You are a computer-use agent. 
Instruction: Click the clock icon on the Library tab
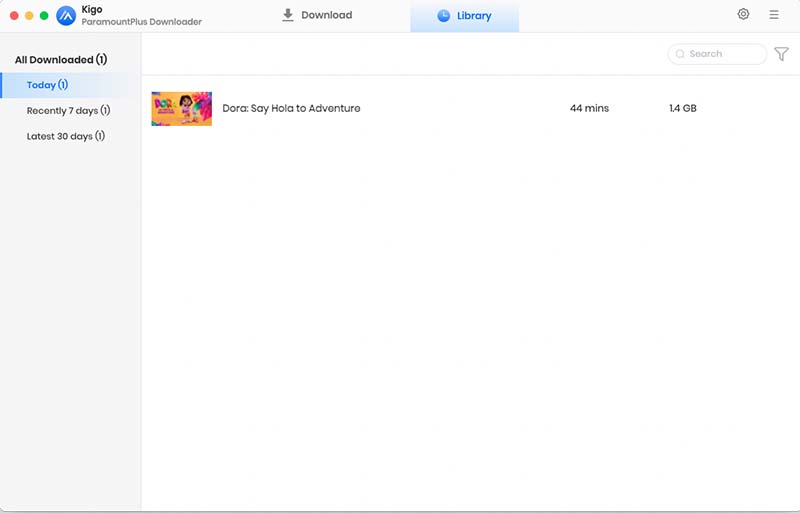(444, 16)
